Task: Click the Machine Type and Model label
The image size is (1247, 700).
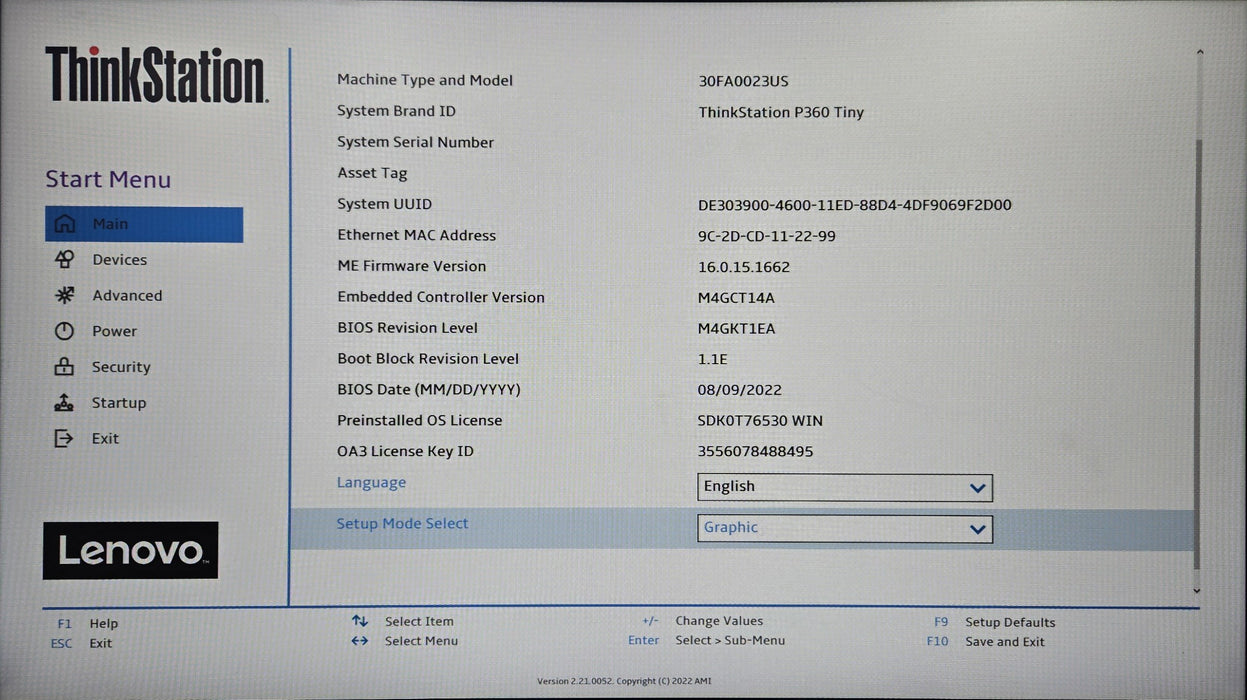Action: pyautogui.click(x=425, y=80)
